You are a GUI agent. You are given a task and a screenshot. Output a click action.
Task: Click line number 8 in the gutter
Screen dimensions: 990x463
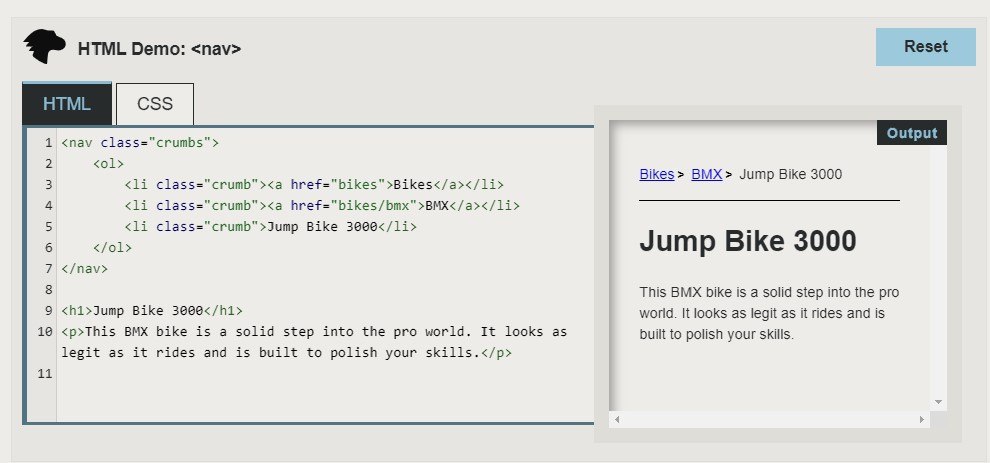(x=49, y=290)
